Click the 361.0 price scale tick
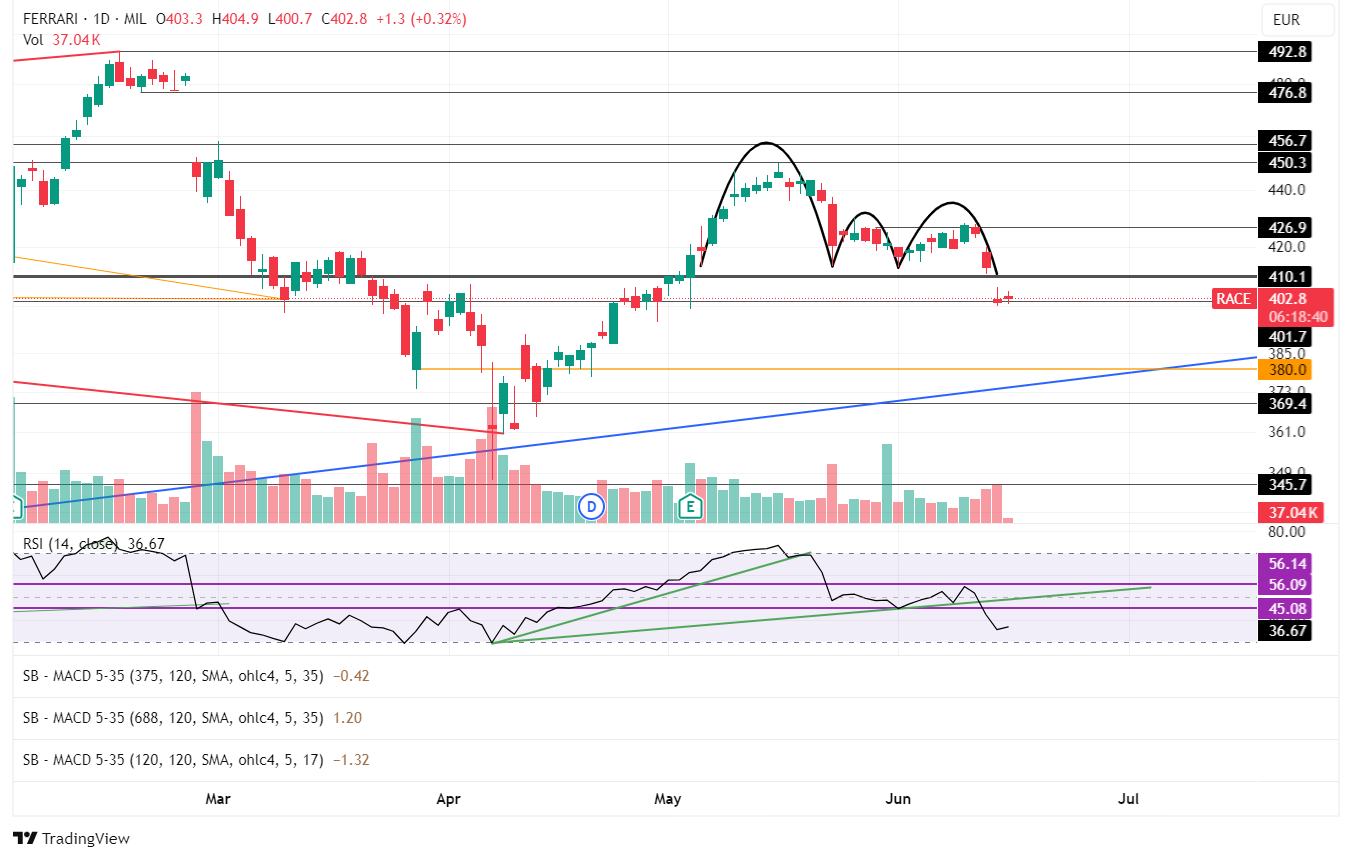The width and height of the screenshot is (1352, 860). [x=1286, y=432]
